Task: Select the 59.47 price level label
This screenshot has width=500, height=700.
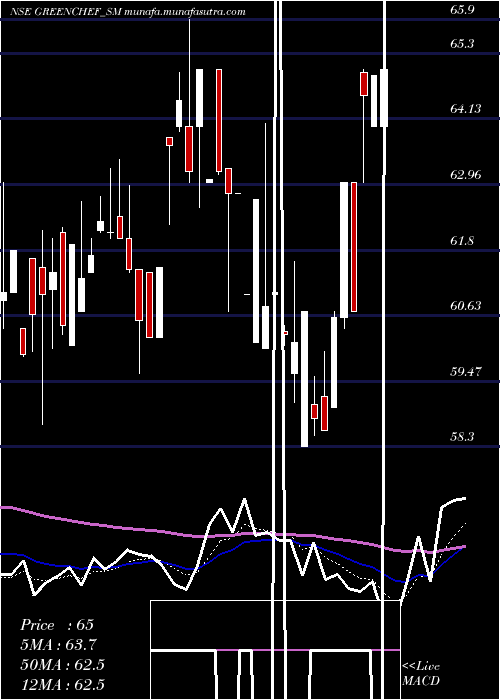Action: (x=466, y=371)
